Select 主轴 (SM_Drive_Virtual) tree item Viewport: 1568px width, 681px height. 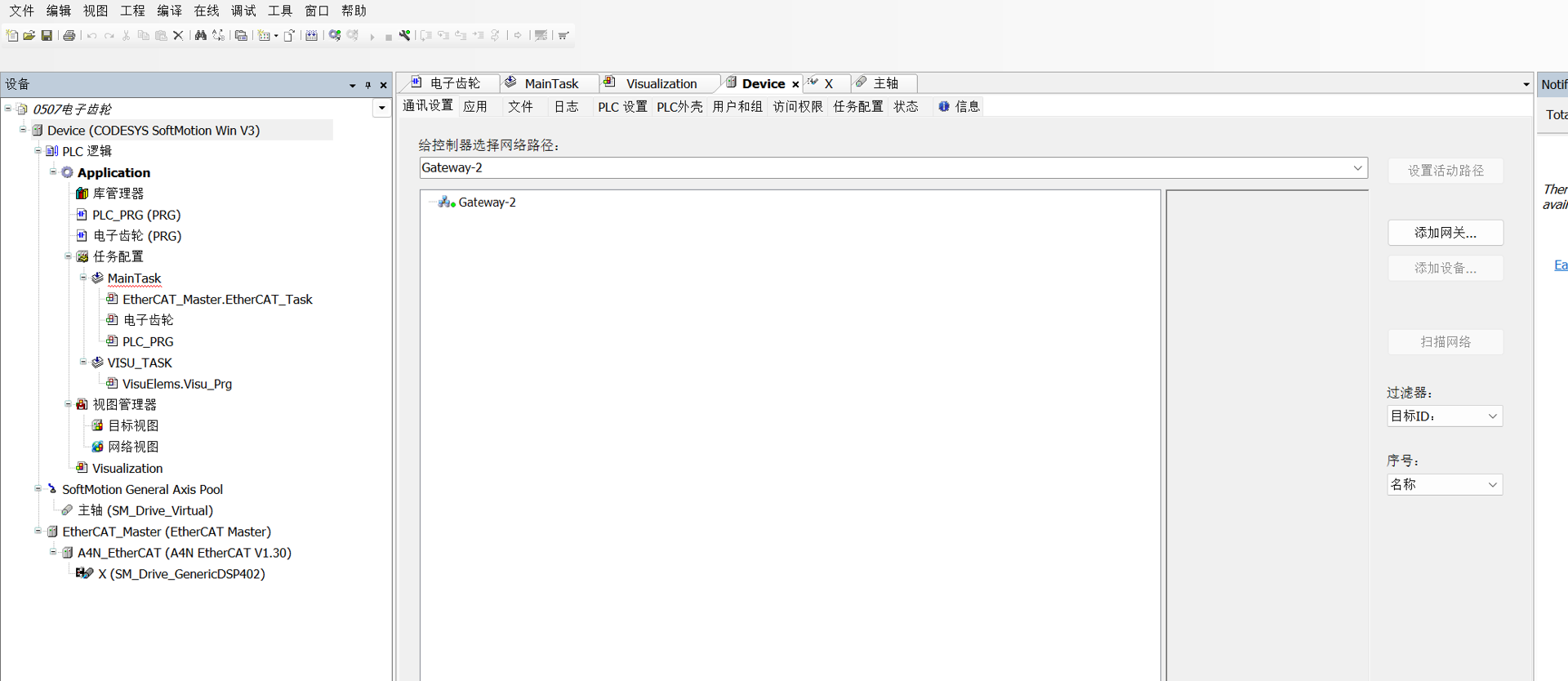(x=145, y=510)
